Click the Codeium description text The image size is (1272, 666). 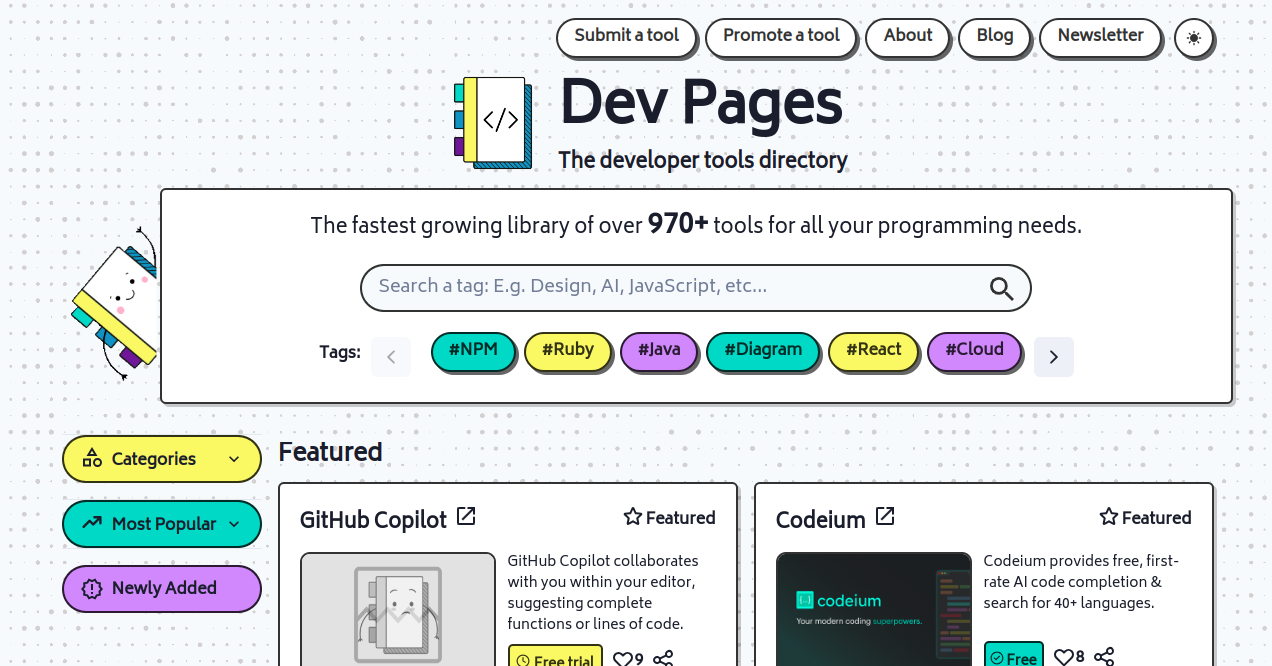click(1081, 582)
